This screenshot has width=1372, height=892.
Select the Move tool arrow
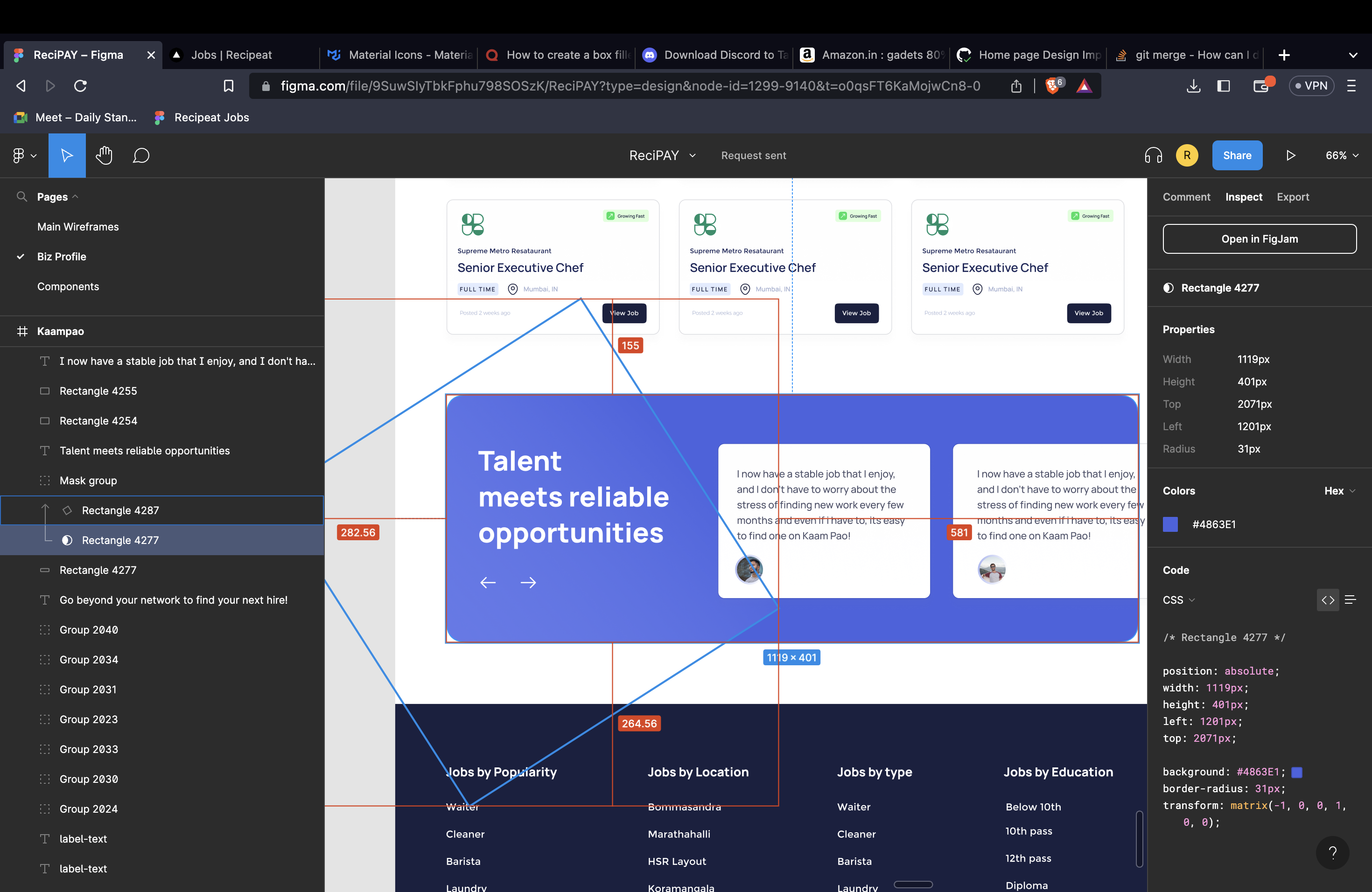[x=67, y=155]
